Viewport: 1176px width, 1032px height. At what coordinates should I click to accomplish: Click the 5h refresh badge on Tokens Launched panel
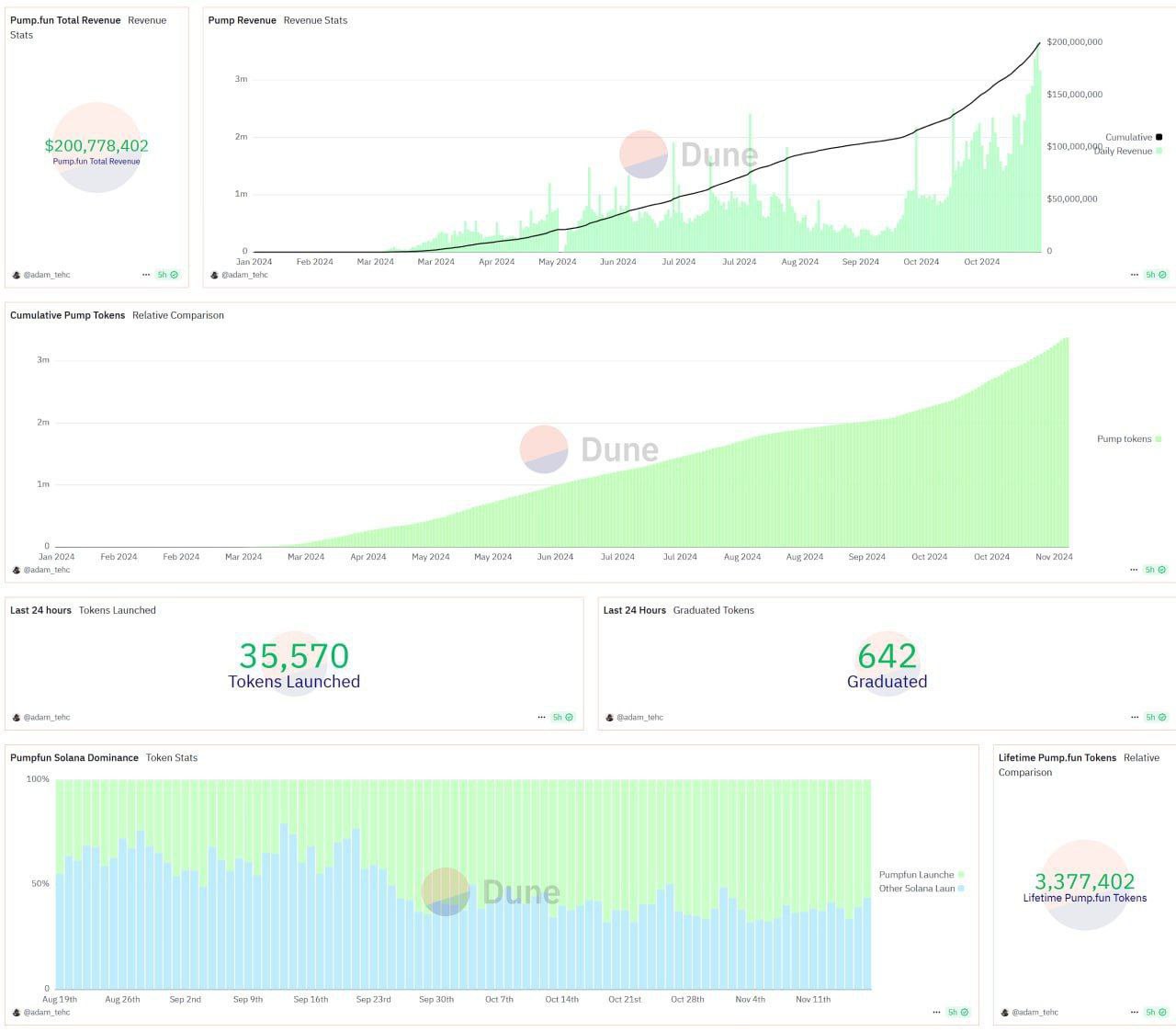pos(562,717)
